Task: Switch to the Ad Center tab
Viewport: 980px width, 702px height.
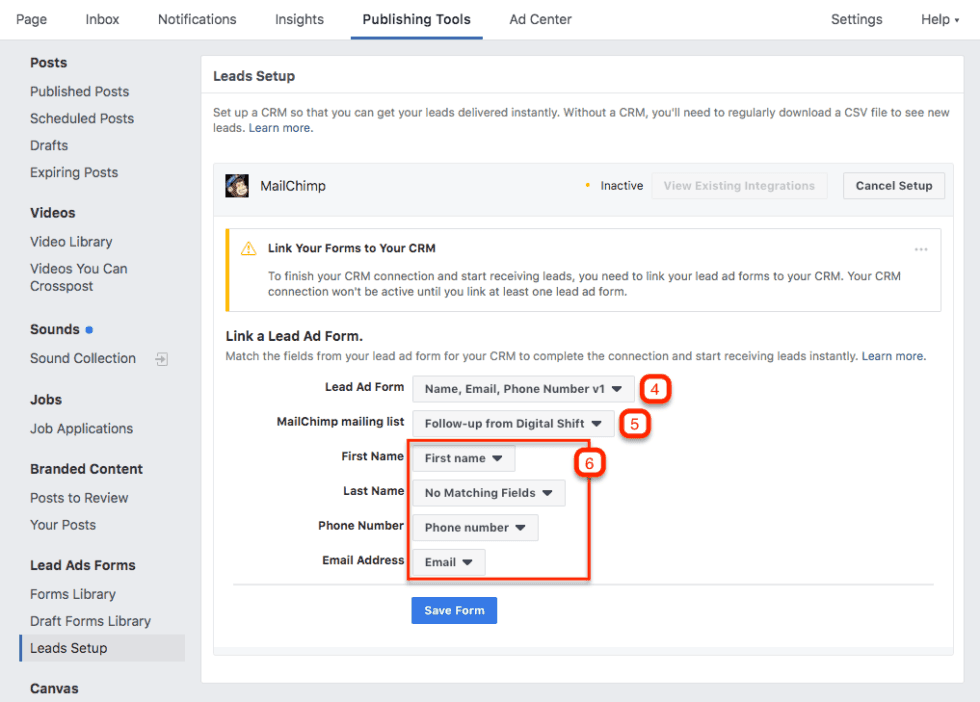Action: (x=540, y=19)
